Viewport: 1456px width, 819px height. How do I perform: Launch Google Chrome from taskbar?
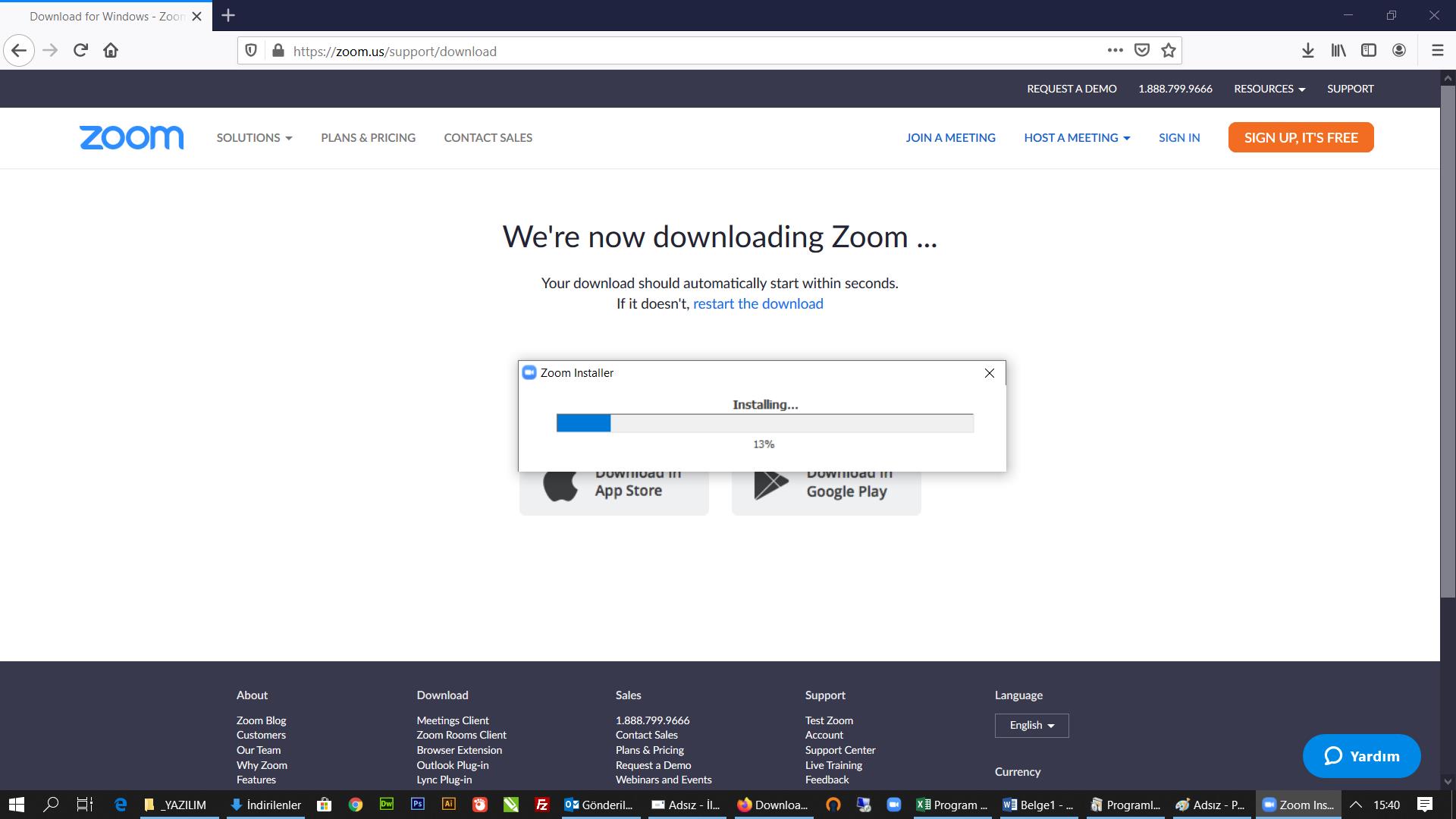[355, 805]
